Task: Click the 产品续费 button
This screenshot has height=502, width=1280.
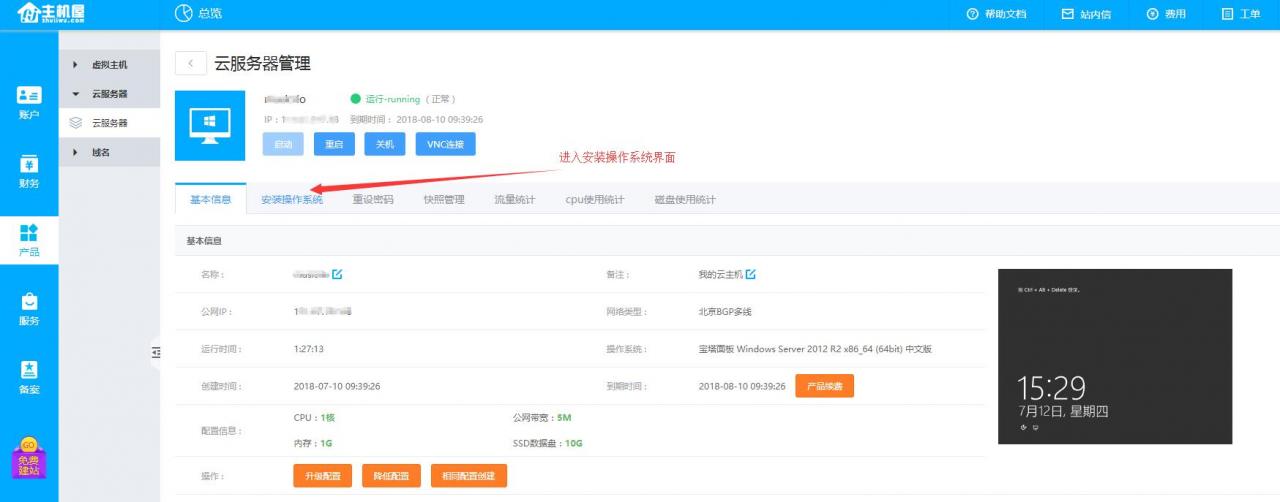Action: [825, 386]
